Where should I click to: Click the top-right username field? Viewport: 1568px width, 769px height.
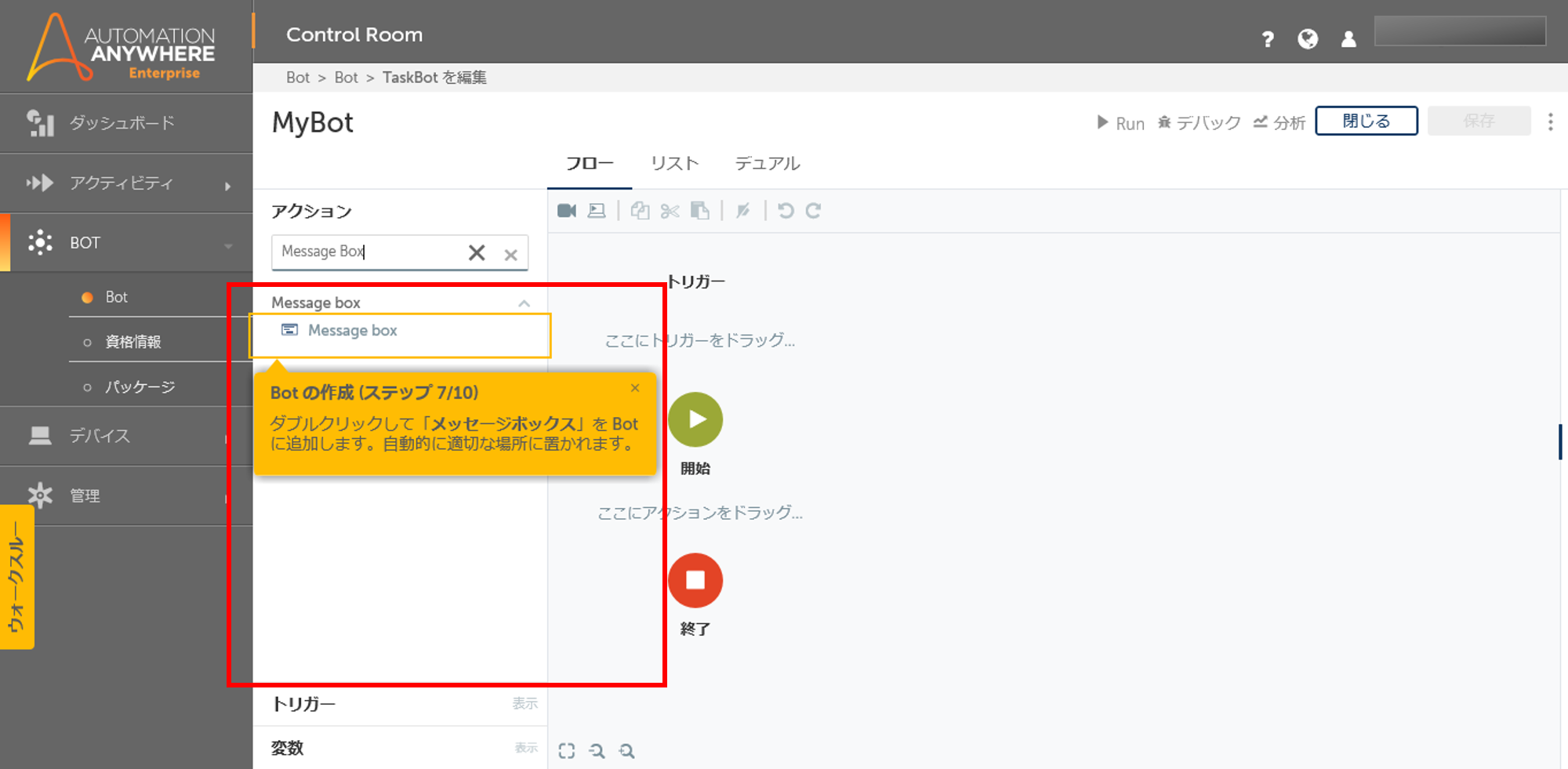click(x=1460, y=31)
